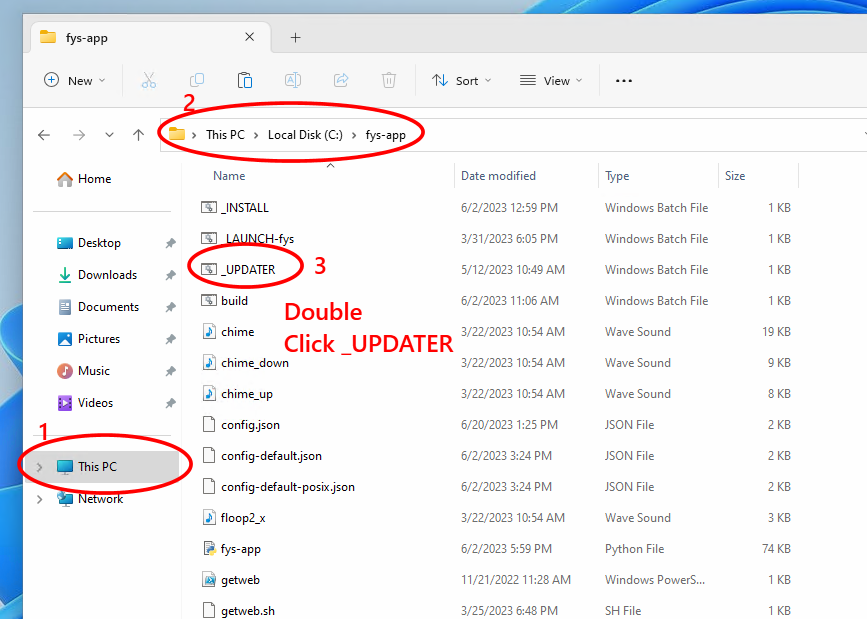This screenshot has height=619, width=867.
Task: Open Downloads in quick access
Action: [x=98, y=275]
